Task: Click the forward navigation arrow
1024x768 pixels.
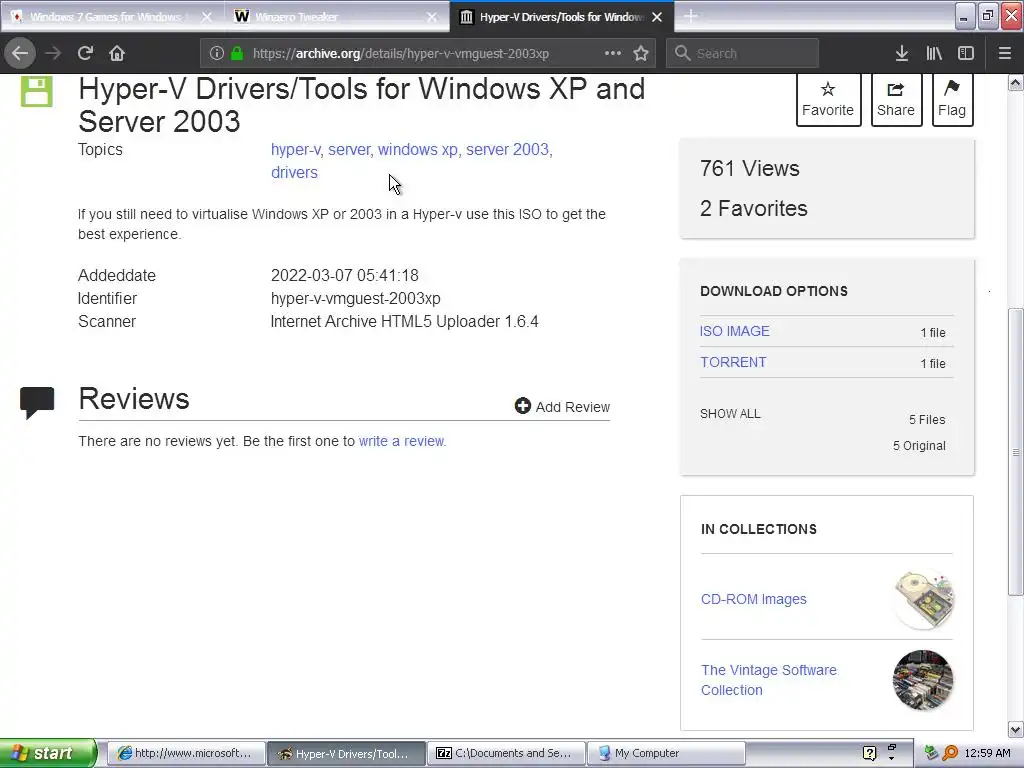Action: tap(53, 53)
